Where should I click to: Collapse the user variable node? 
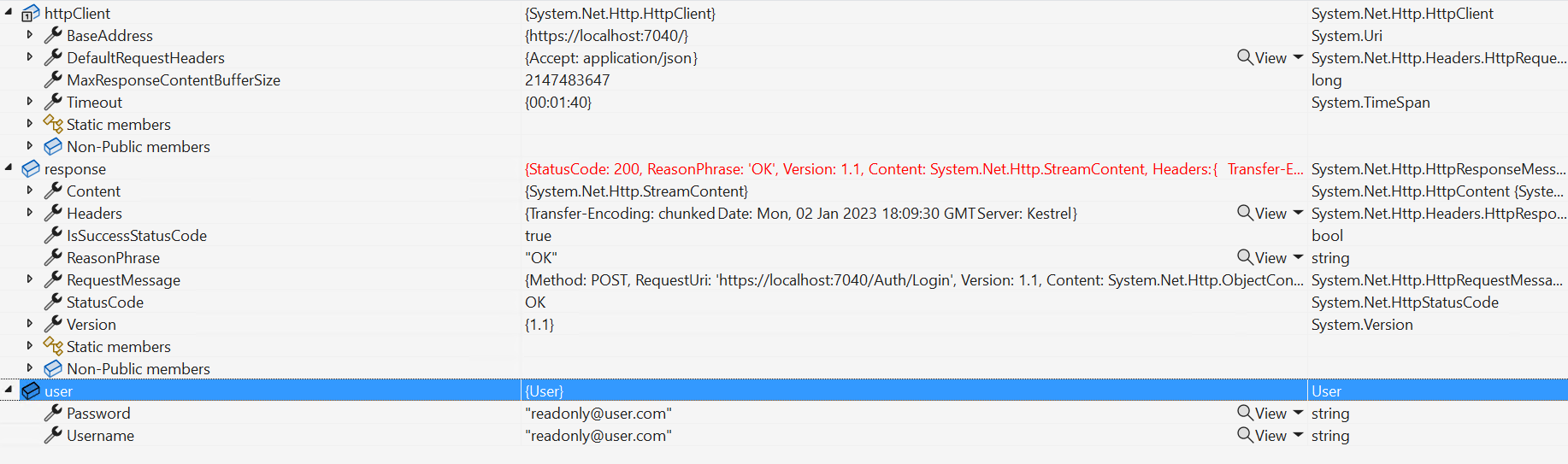point(9,390)
